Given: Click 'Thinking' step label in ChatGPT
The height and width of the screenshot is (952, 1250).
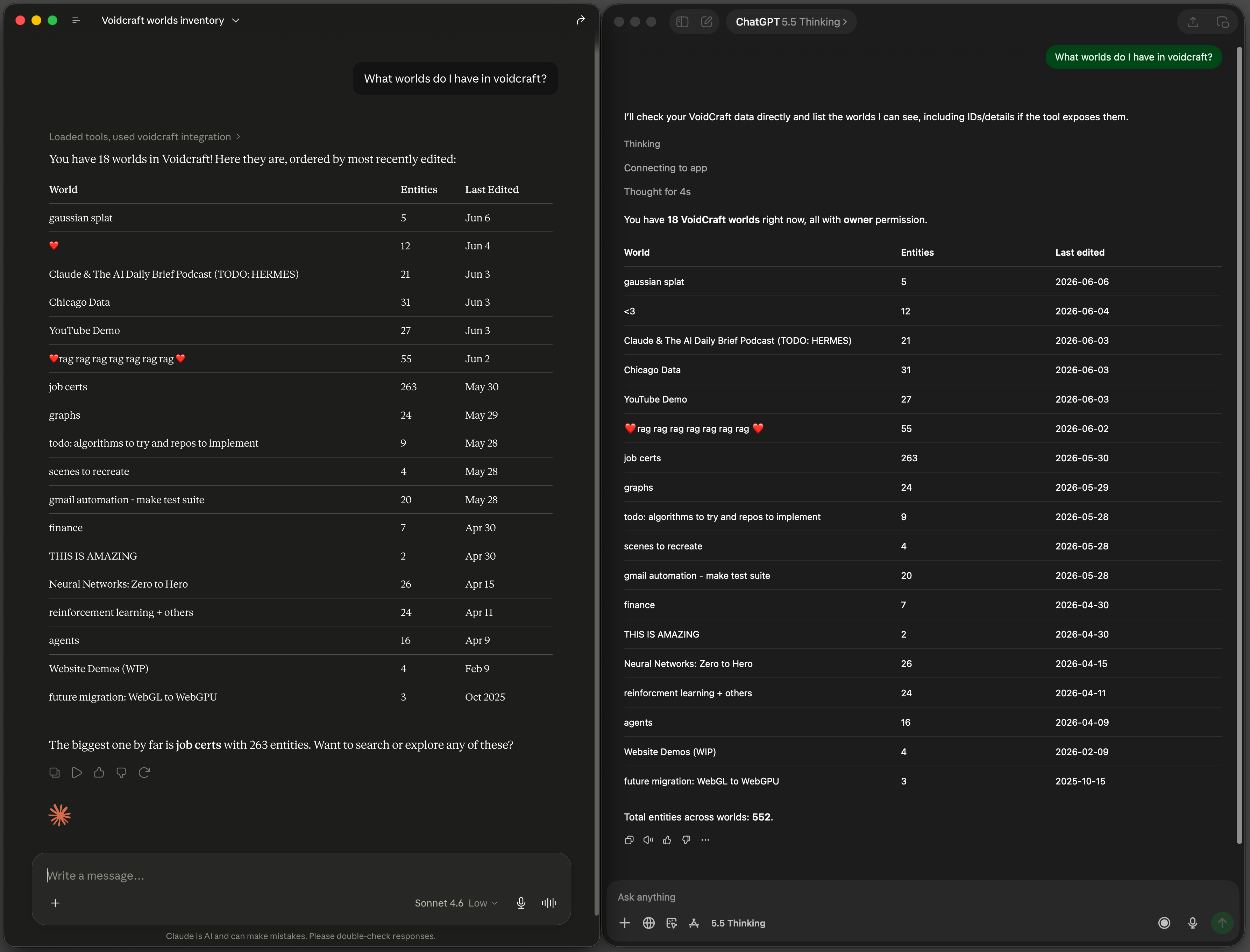Looking at the screenshot, I should pos(642,144).
